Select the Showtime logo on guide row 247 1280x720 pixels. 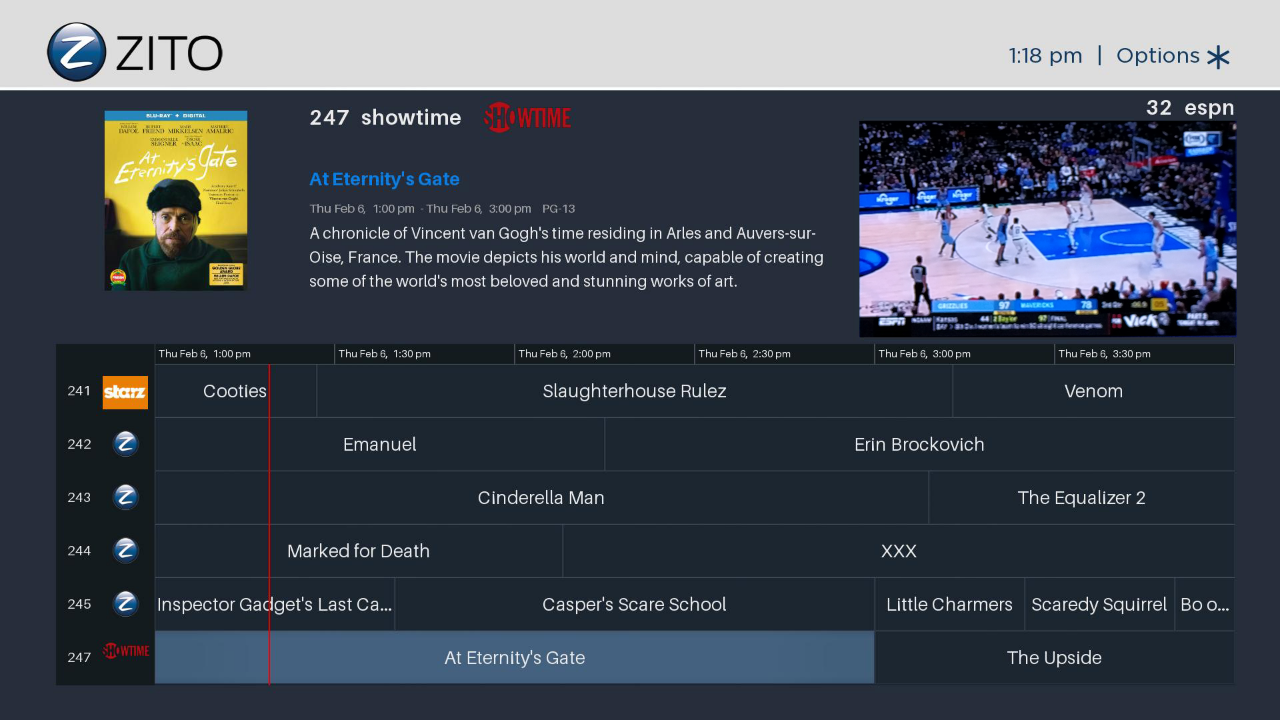(x=125, y=650)
